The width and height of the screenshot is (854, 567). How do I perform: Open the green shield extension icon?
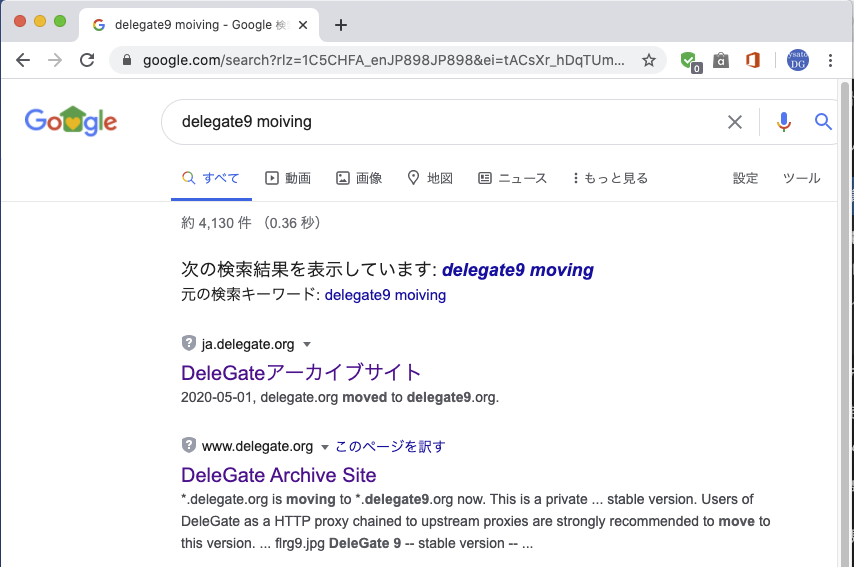[689, 60]
